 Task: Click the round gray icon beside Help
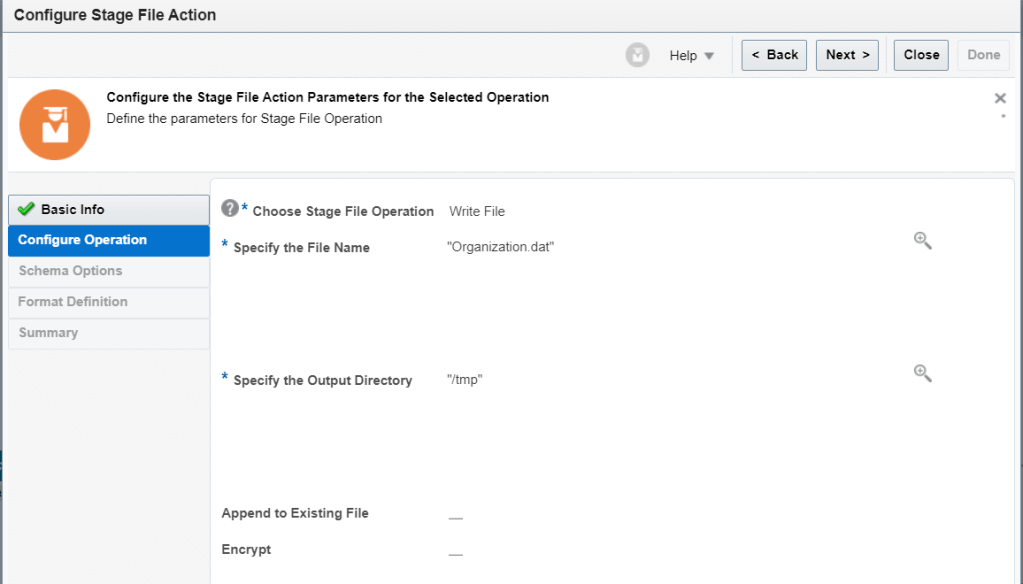(x=637, y=55)
